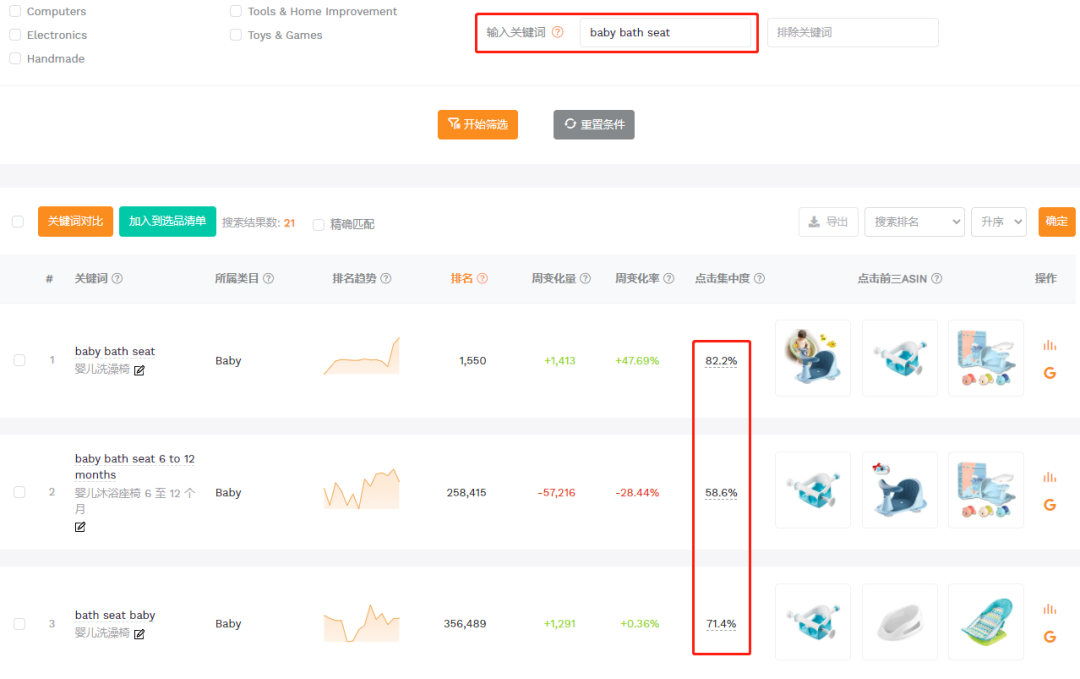View the first product thumbnail in row one
The height and width of the screenshot is (679, 1080).
pos(812,358)
